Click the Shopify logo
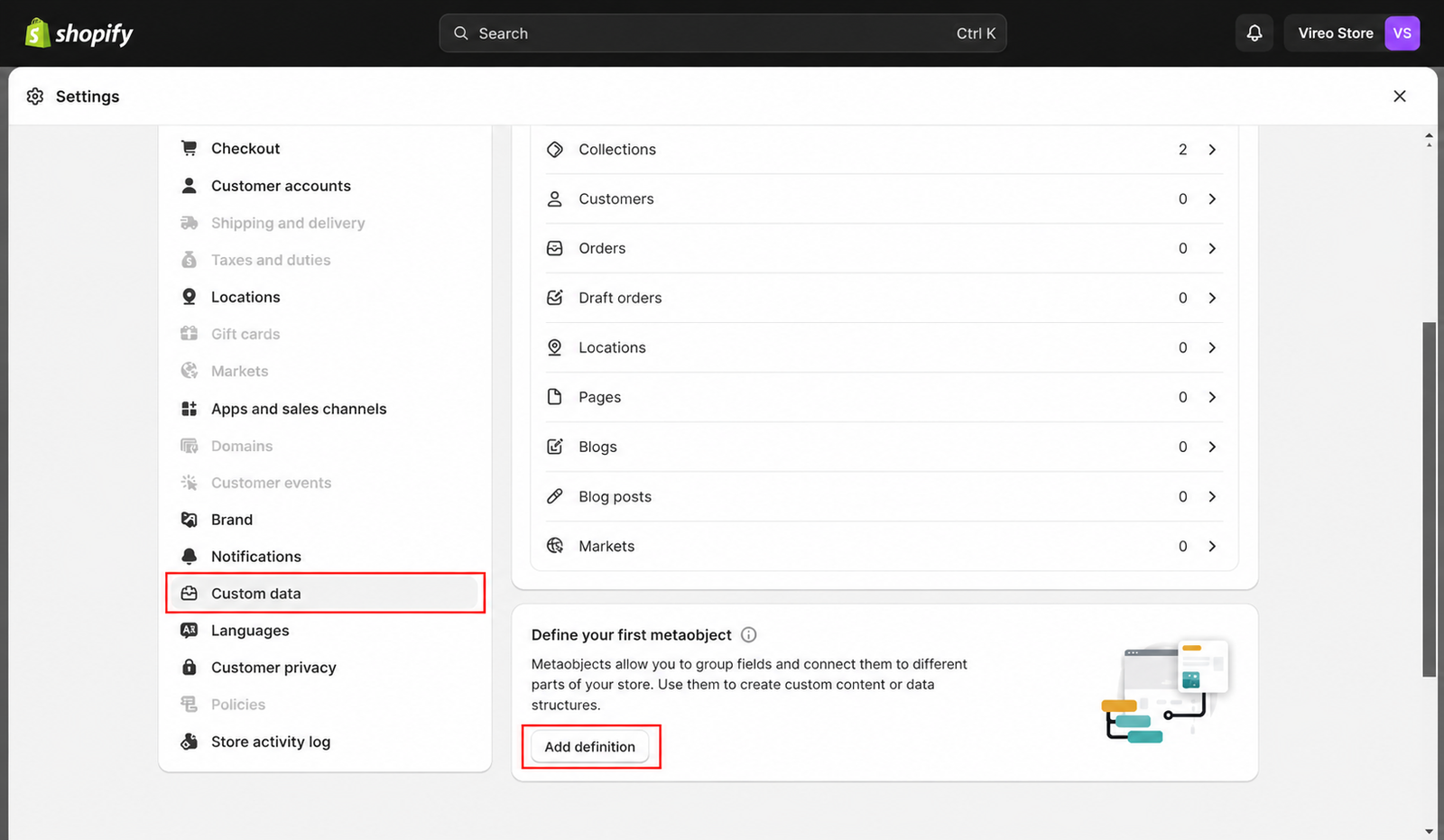1444x840 pixels. pos(79,33)
